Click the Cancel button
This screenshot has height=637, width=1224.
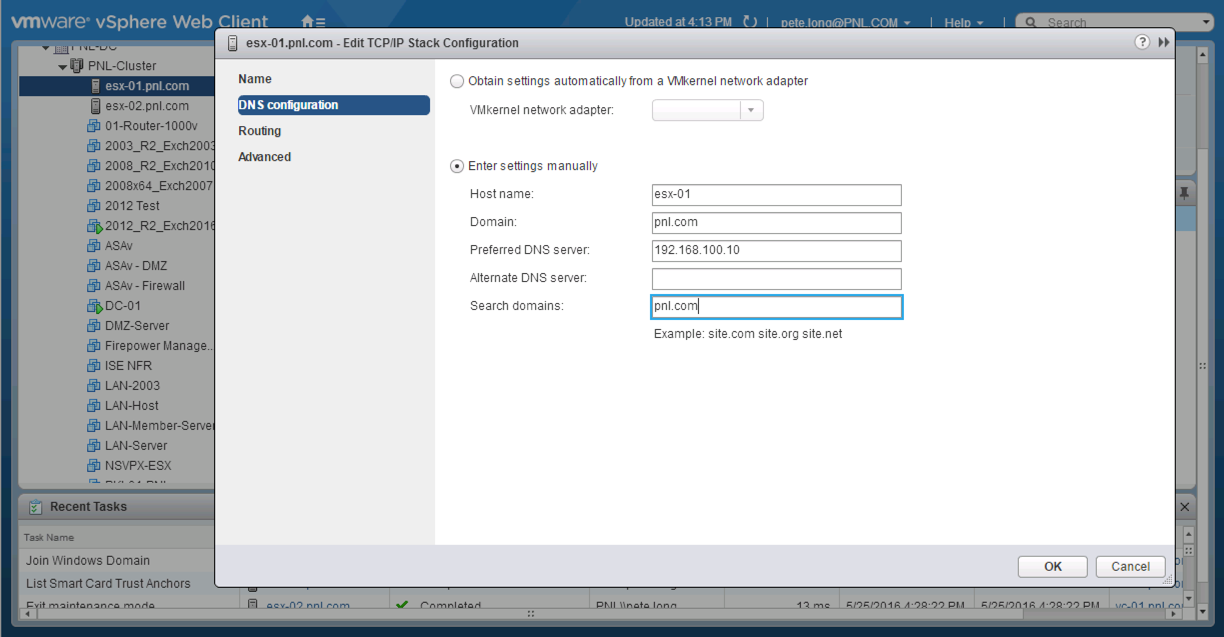[x=1130, y=566]
